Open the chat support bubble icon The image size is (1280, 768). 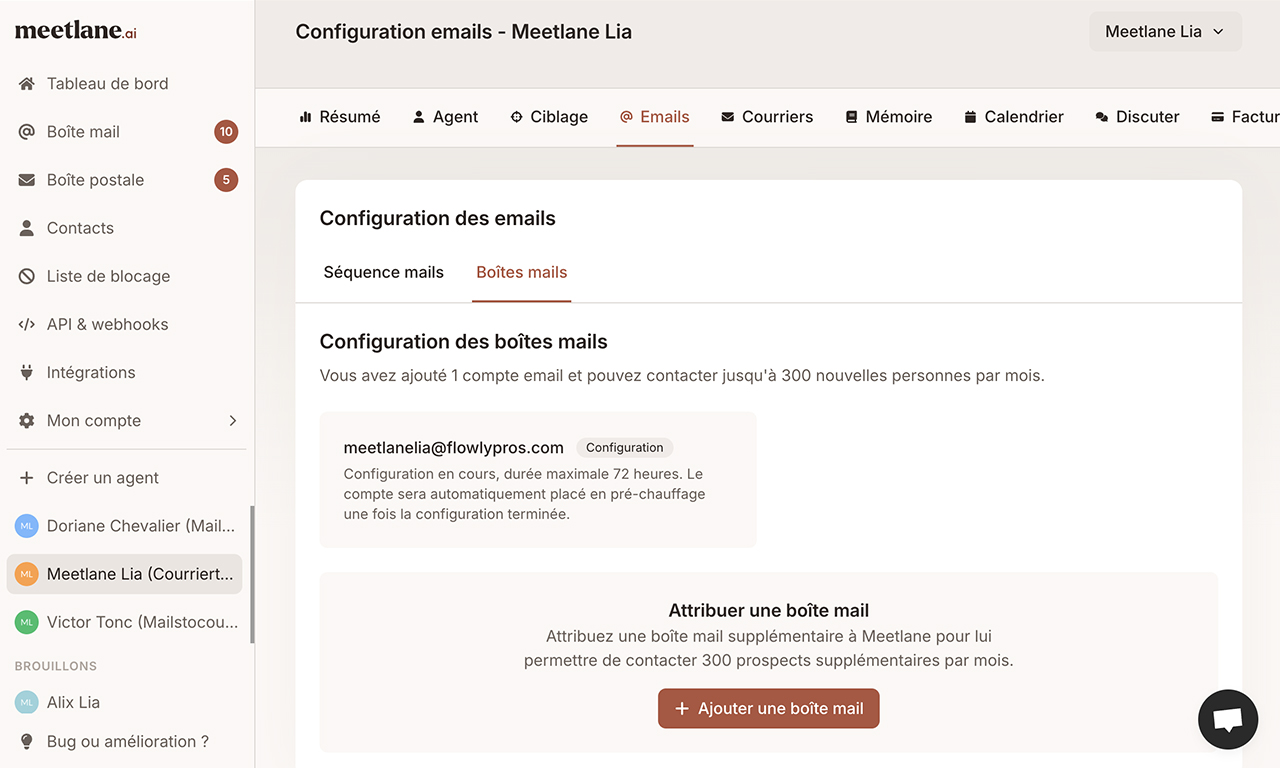1228,719
